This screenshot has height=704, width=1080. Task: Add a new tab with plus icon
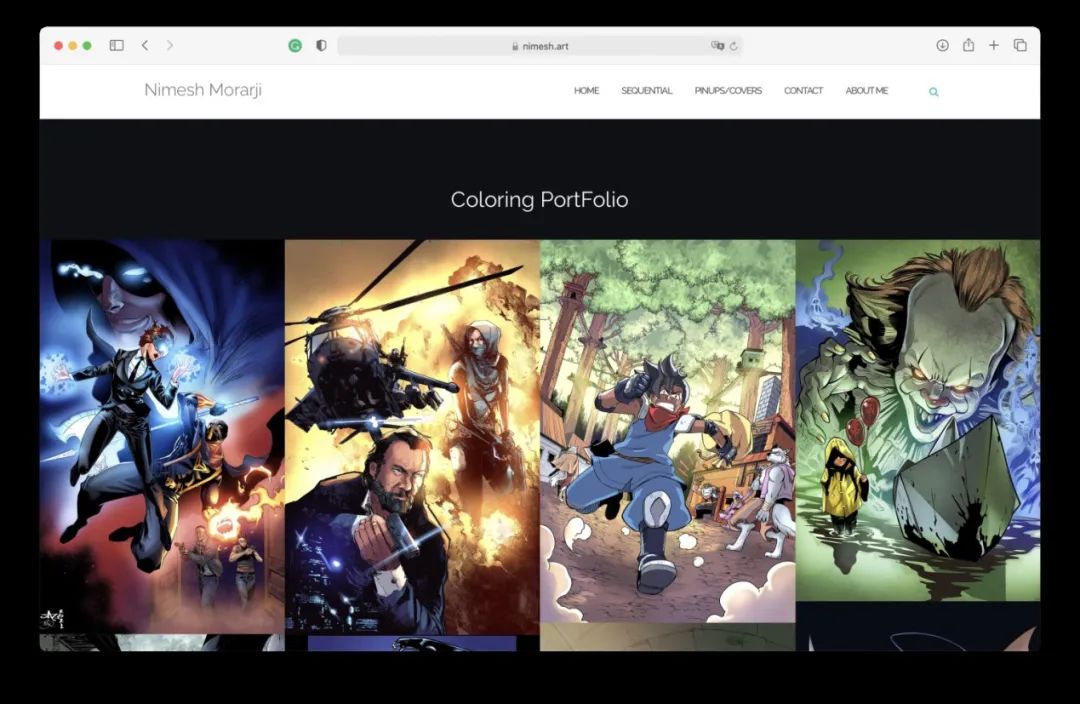994,45
